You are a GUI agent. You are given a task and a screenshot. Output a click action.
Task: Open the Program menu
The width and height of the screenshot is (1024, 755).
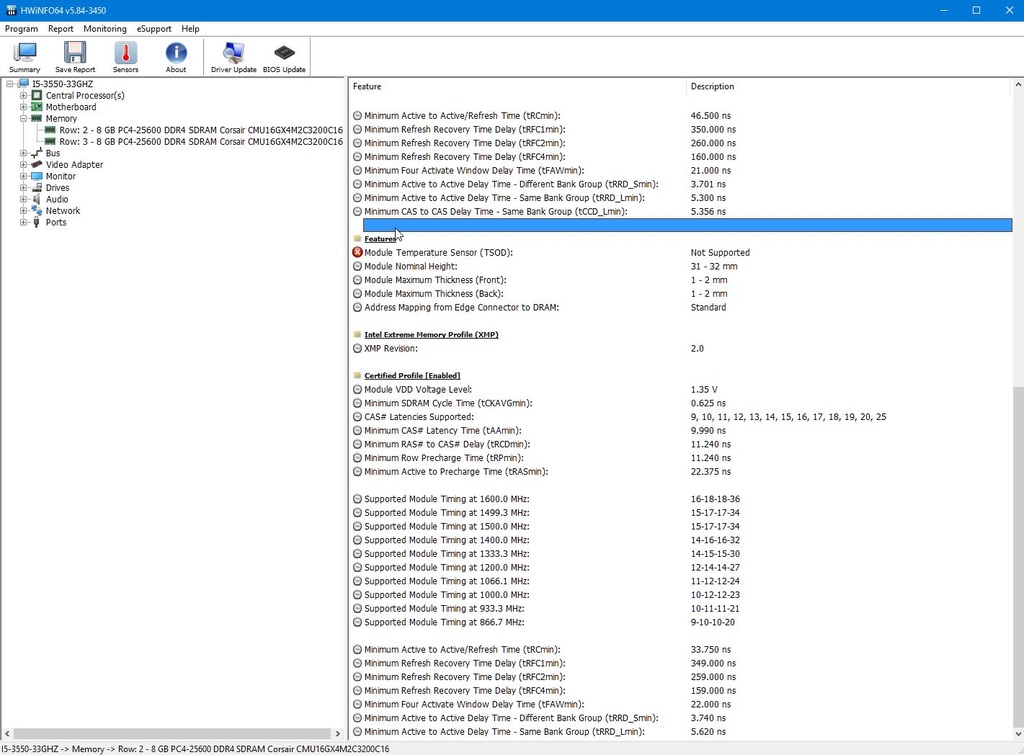click(22, 29)
